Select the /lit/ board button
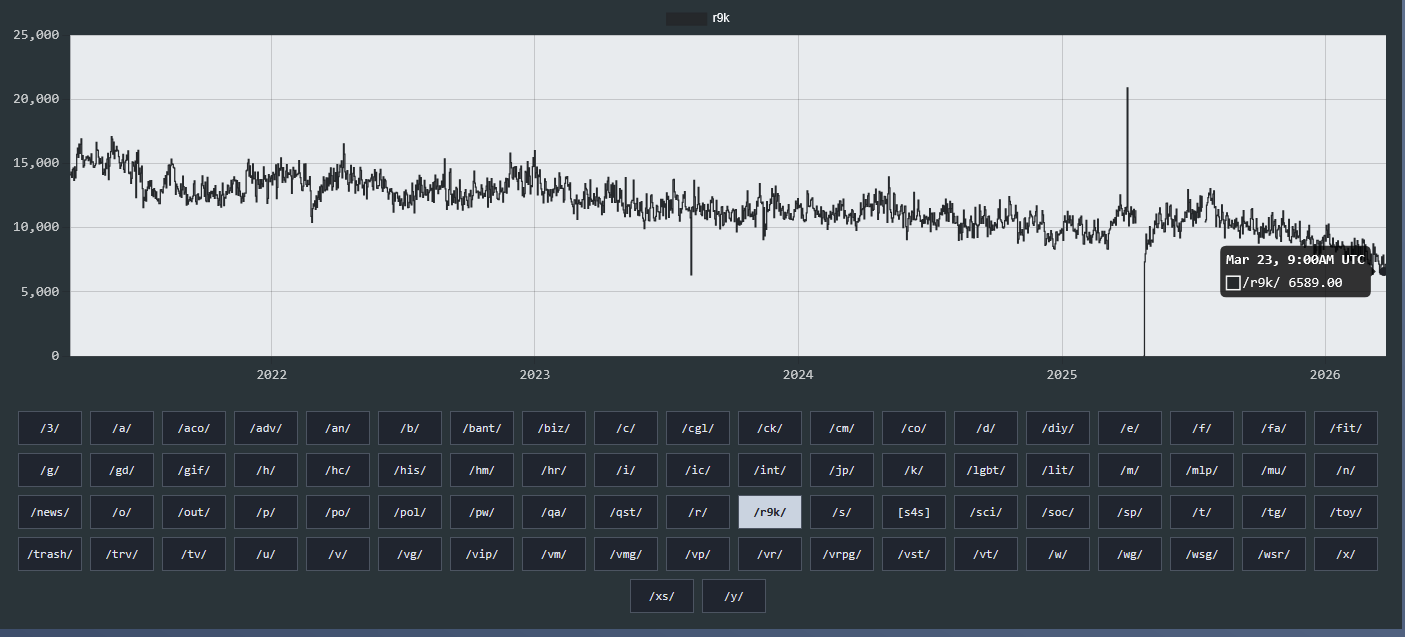 click(x=1058, y=470)
